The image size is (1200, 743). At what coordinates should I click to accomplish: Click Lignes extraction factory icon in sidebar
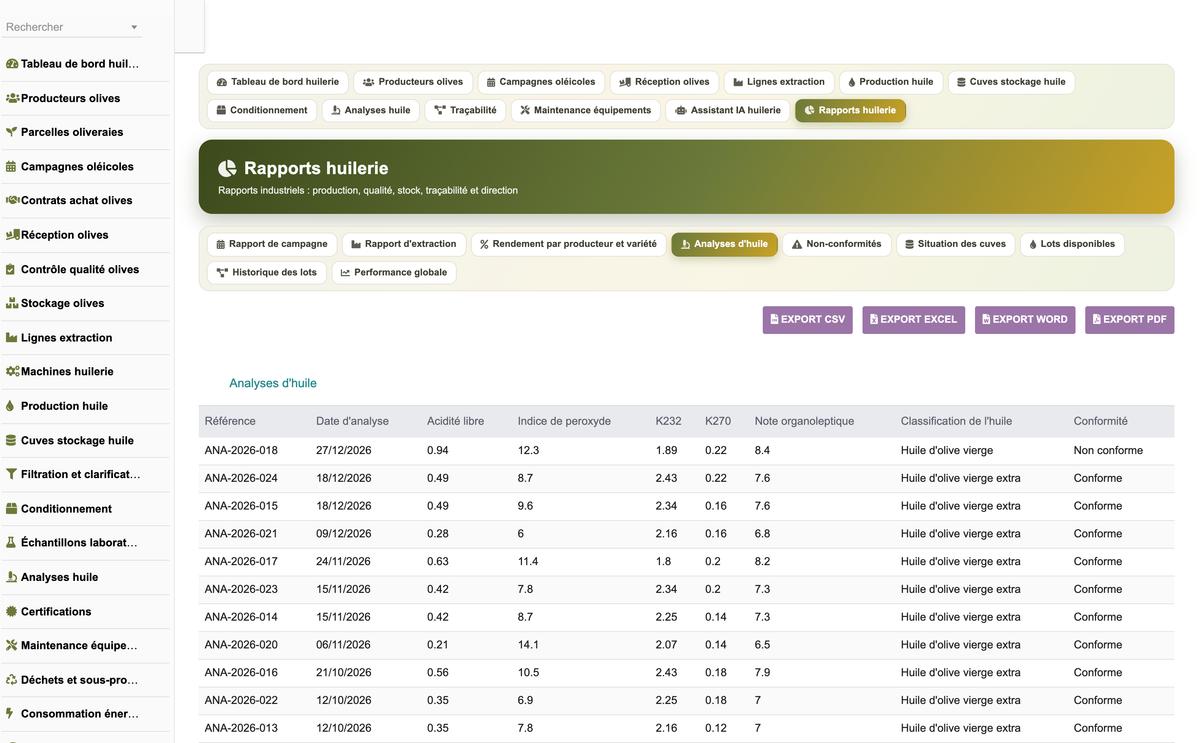12,338
